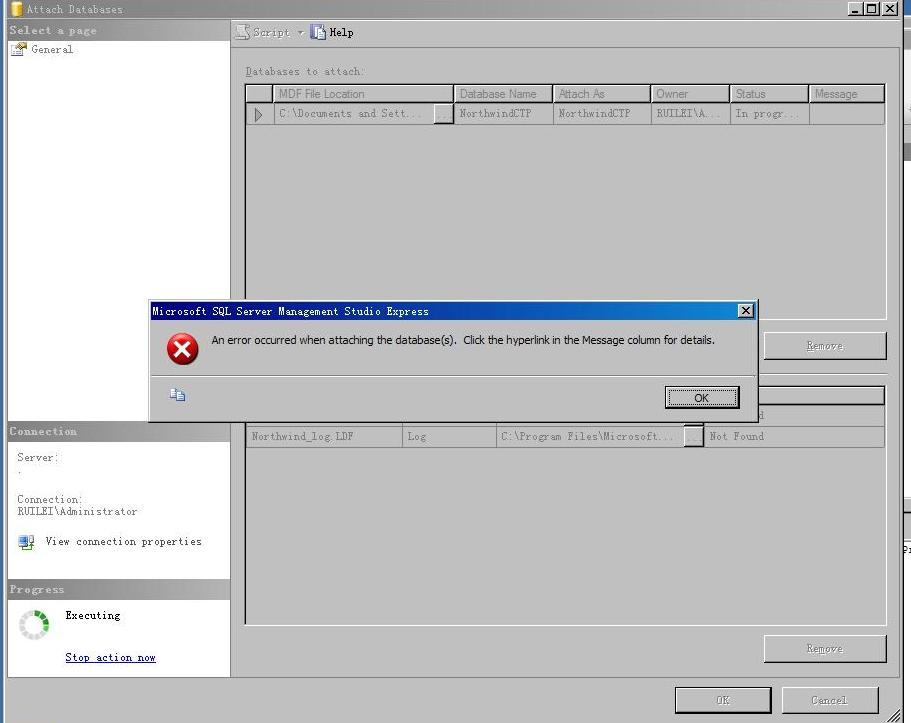Browse log file path ellipsis button
Viewport: 911px width, 723px height.
pos(693,436)
